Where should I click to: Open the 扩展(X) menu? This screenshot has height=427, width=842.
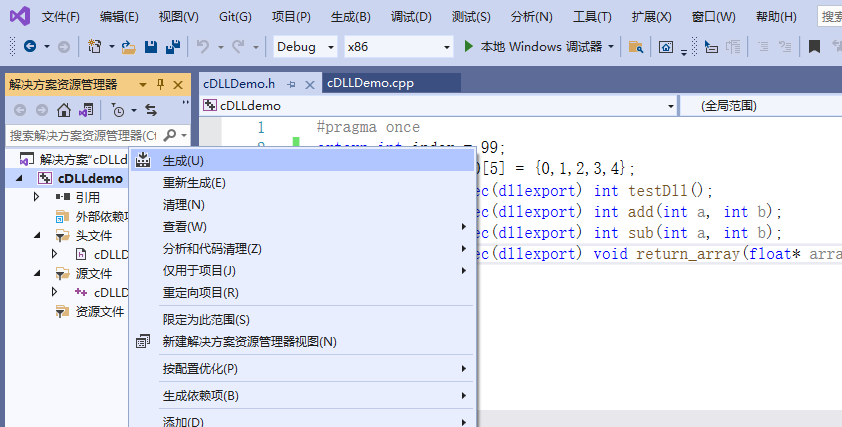[651, 17]
